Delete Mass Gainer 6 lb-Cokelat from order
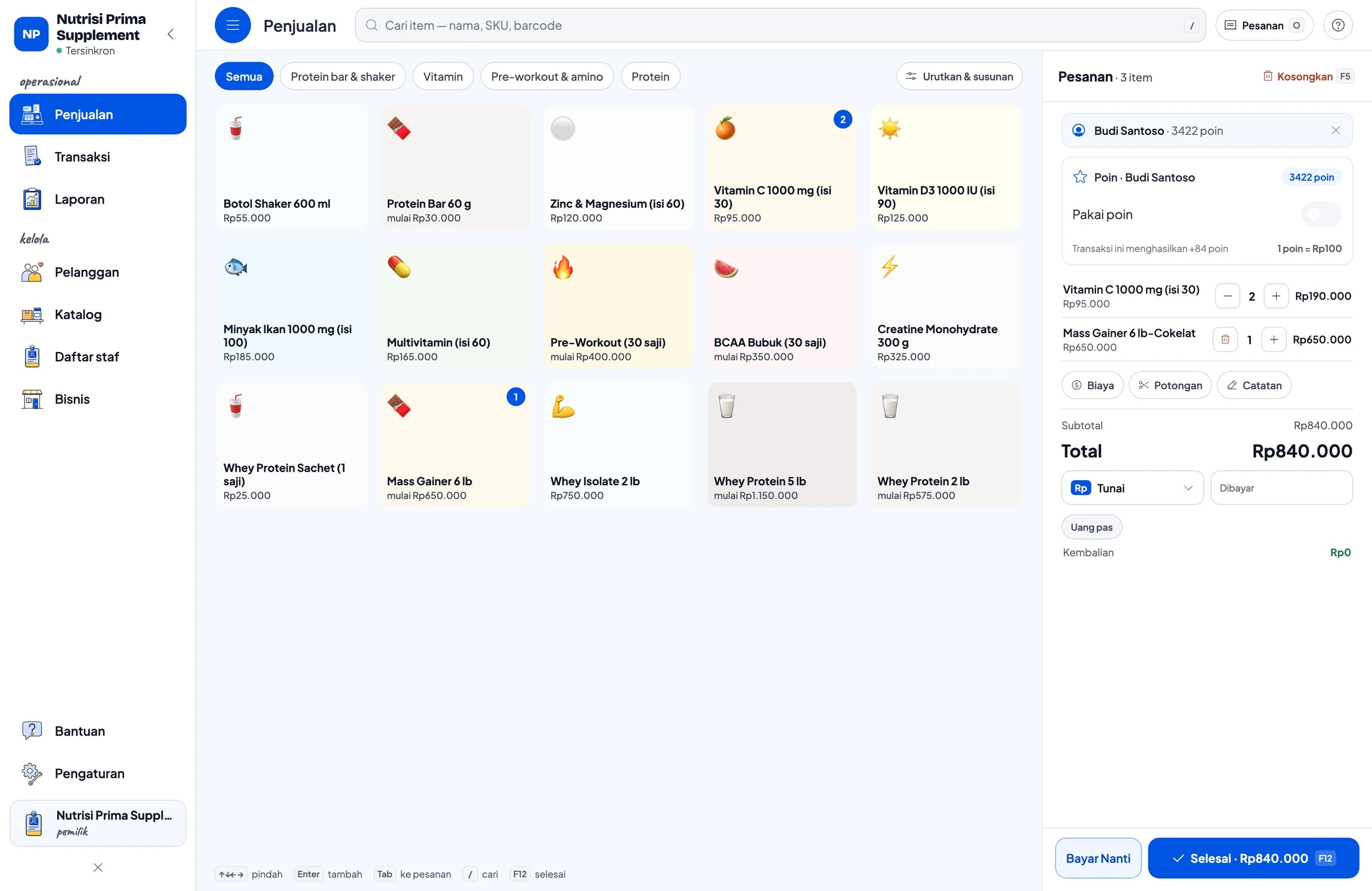 (1225, 339)
